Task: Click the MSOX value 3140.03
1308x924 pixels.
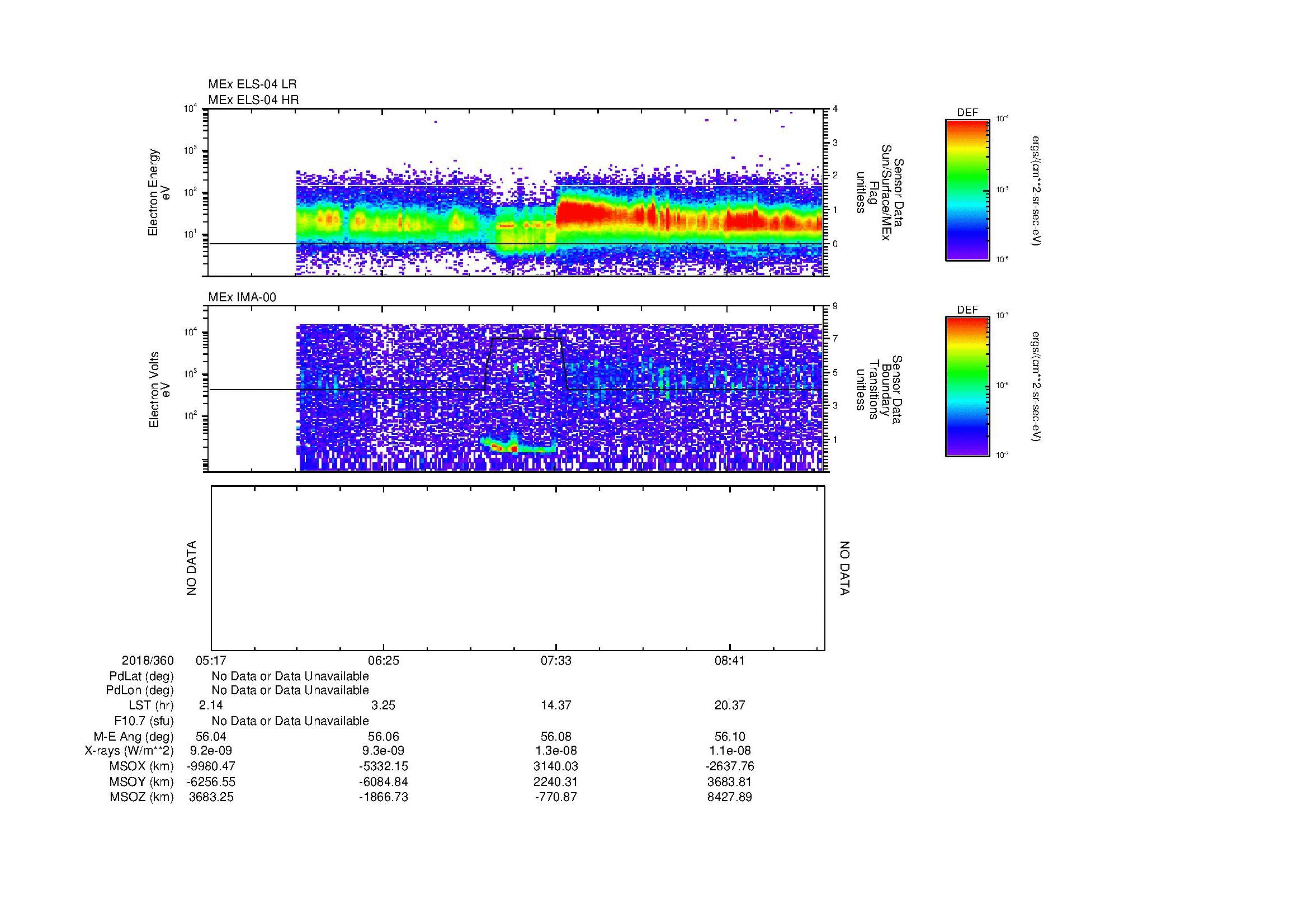Action: 556,766
